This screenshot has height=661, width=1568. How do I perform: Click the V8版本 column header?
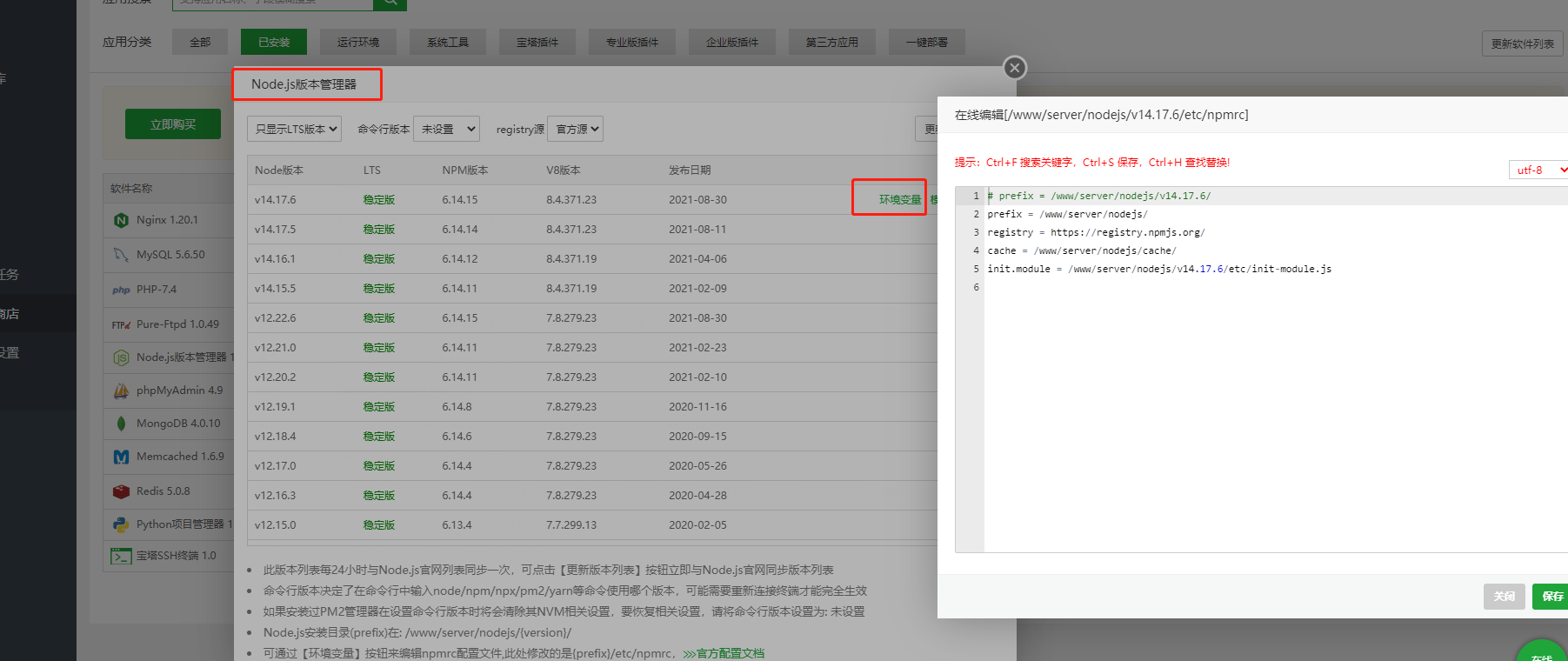pos(564,170)
